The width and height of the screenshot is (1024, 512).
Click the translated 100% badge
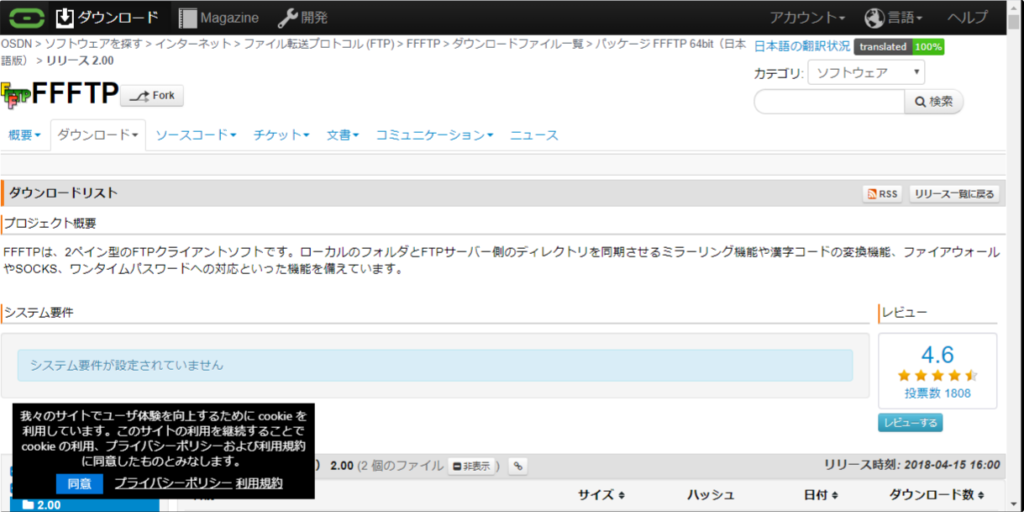coord(899,47)
